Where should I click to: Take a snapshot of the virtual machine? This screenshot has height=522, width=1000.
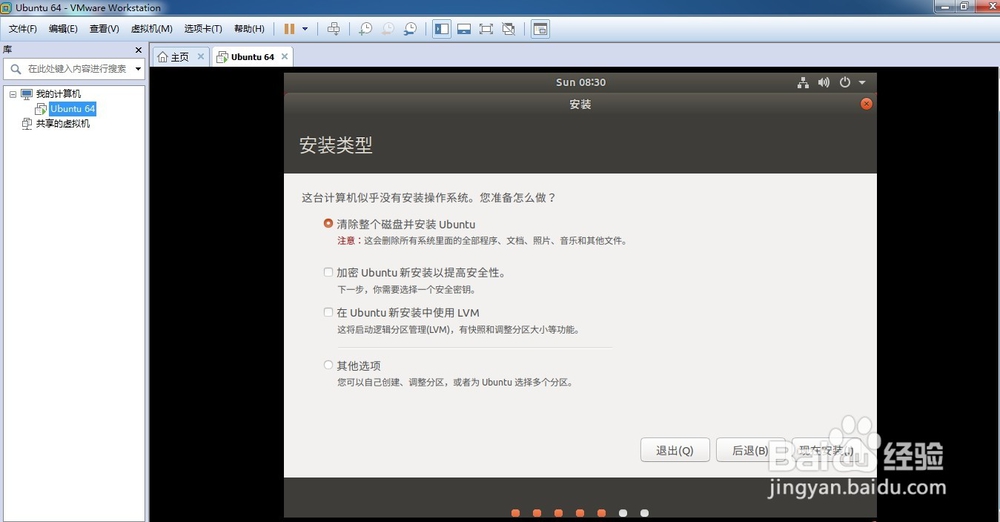coord(365,29)
